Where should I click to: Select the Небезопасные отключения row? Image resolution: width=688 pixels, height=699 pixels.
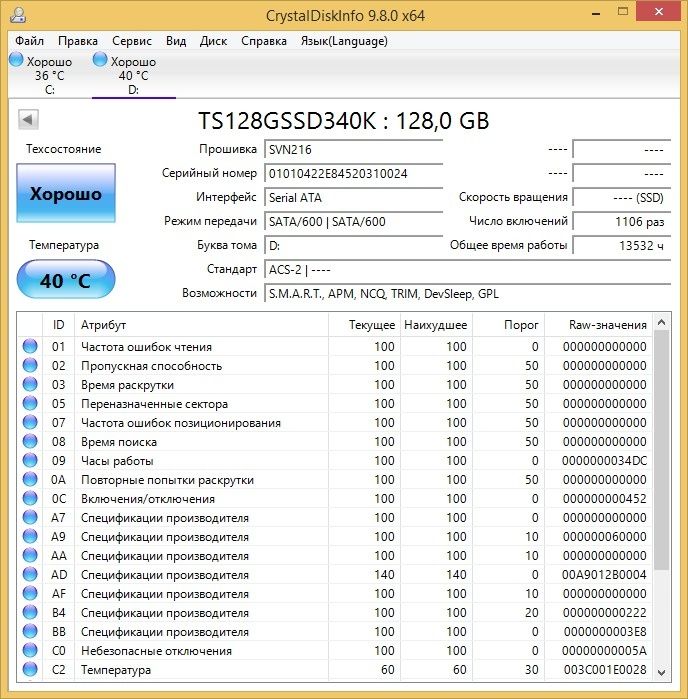pos(334,650)
